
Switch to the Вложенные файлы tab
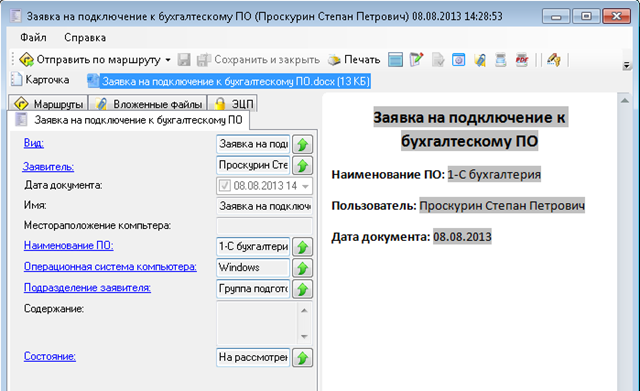point(148,104)
